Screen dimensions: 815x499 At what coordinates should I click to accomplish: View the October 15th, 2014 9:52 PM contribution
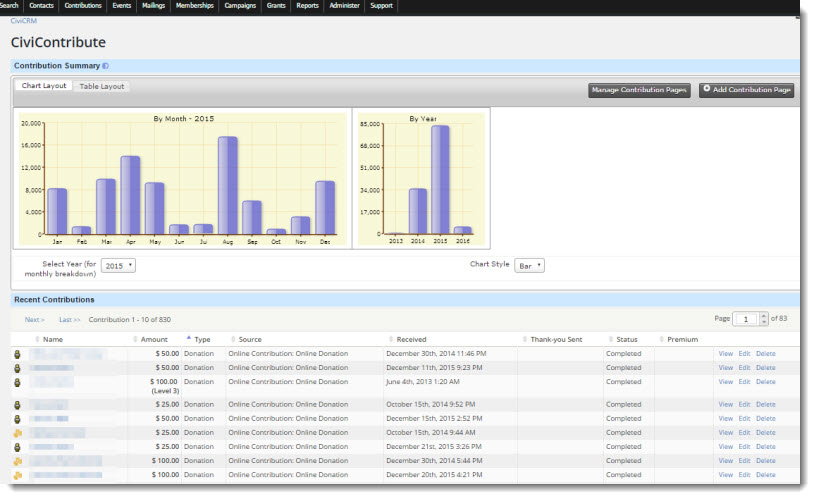[726, 404]
